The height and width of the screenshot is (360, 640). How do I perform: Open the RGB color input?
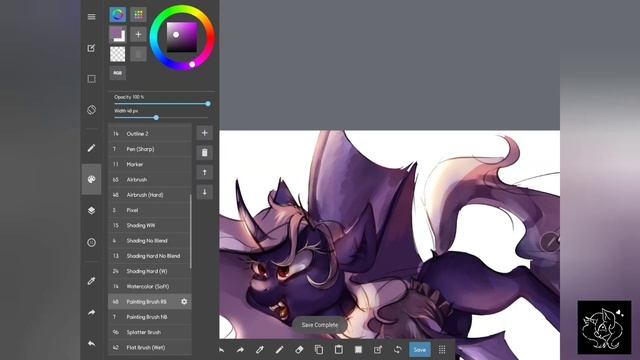[x=118, y=73]
